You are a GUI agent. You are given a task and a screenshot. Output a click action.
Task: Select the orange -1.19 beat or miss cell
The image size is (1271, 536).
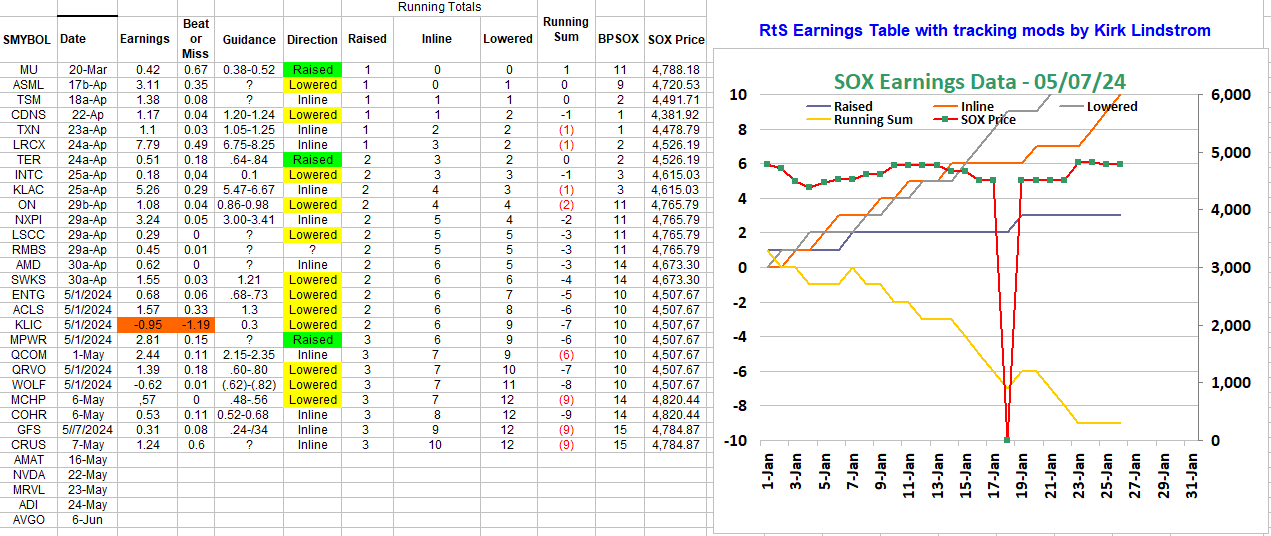point(196,325)
